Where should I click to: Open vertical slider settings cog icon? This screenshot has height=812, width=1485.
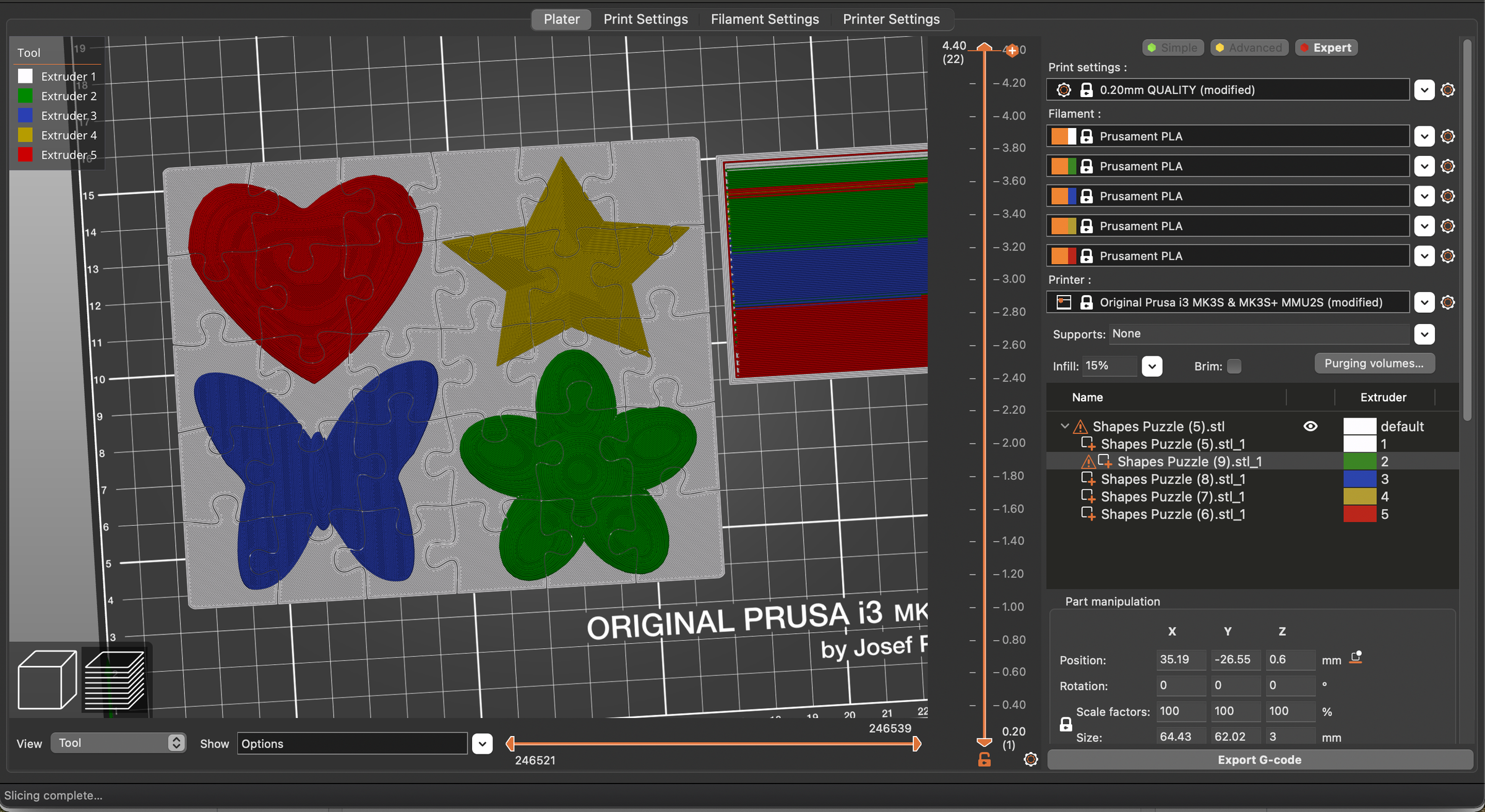click(1030, 759)
